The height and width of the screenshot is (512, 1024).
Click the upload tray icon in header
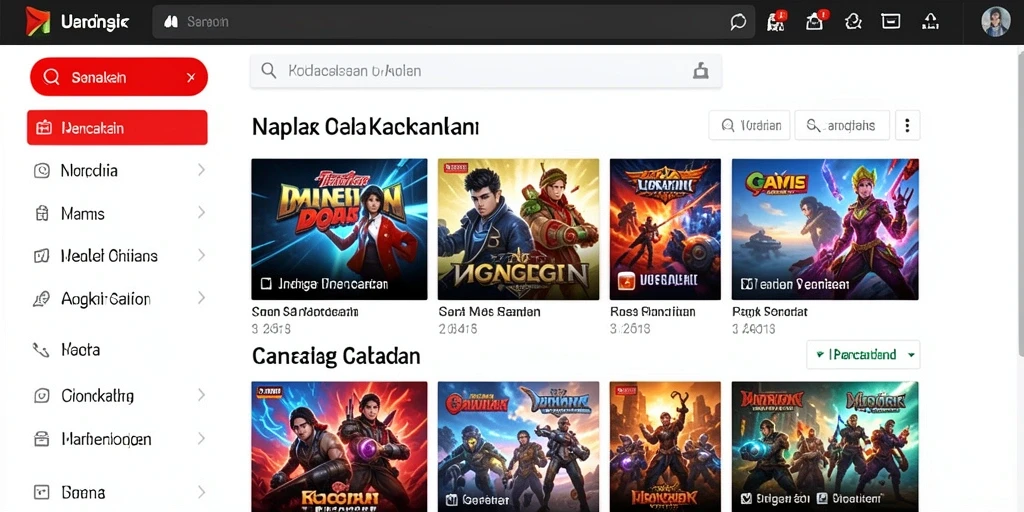tap(929, 22)
